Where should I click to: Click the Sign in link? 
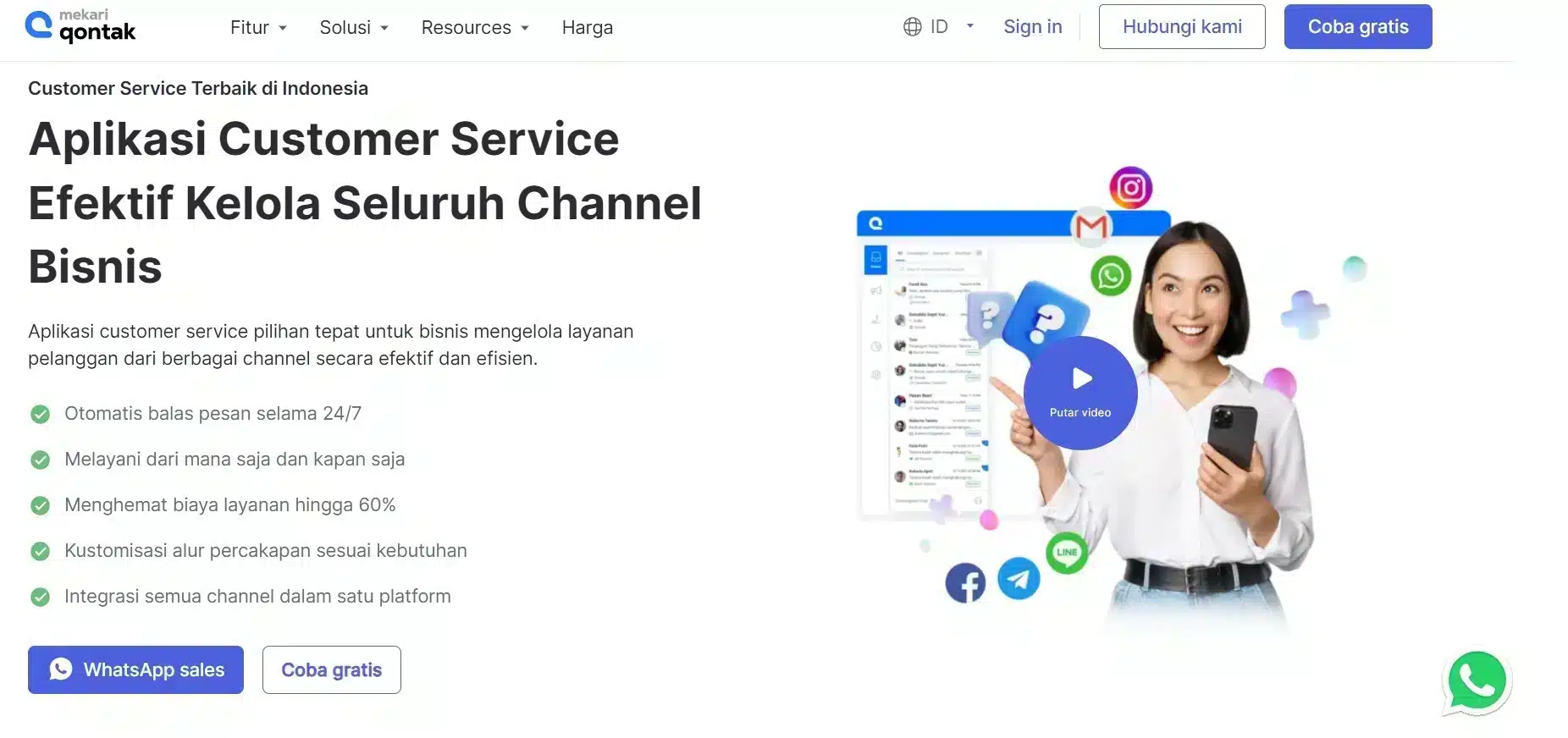(x=1032, y=26)
